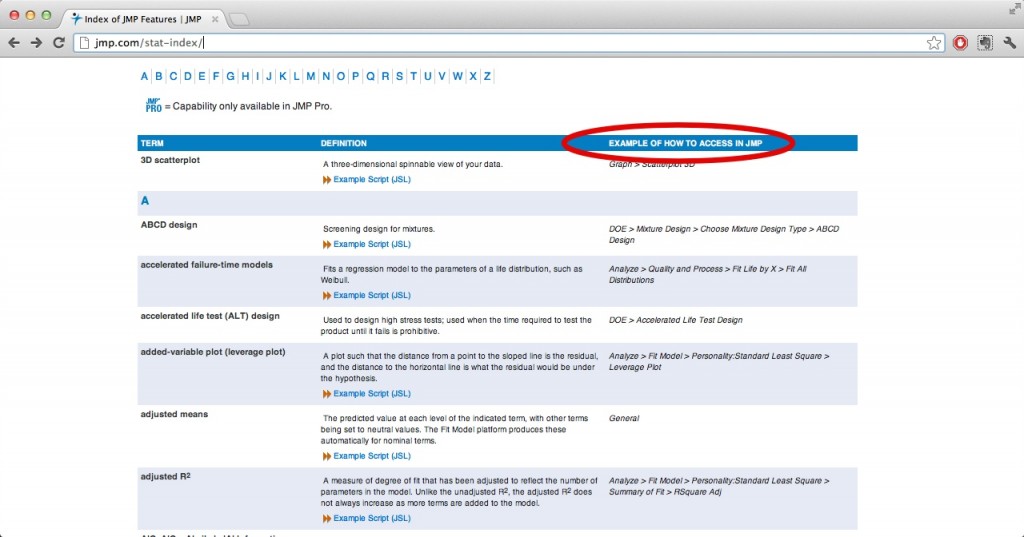This screenshot has height=537, width=1024.
Task: Jump to letter L in the index
Action: pos(296,76)
